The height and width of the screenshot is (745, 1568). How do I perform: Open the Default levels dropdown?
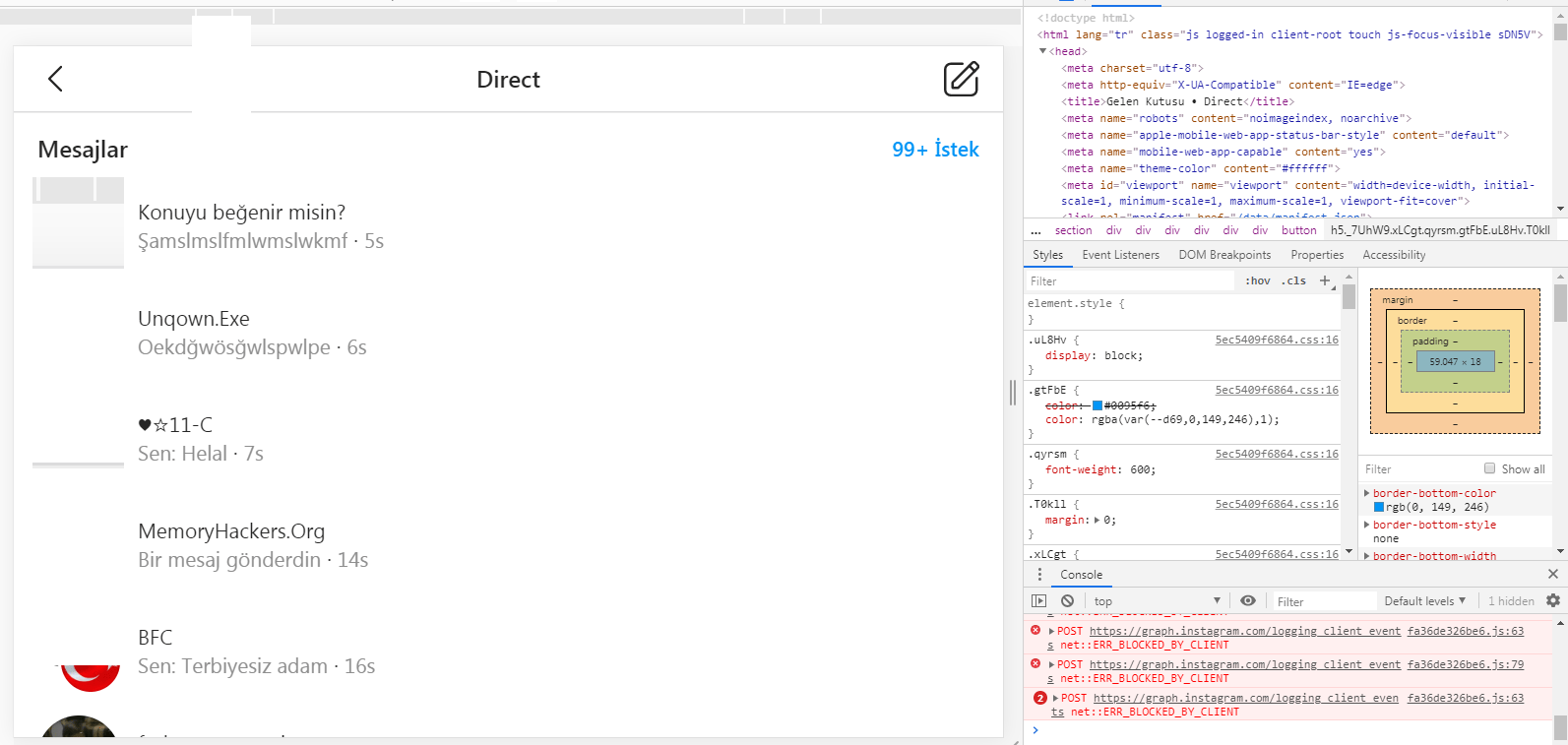click(x=1425, y=600)
